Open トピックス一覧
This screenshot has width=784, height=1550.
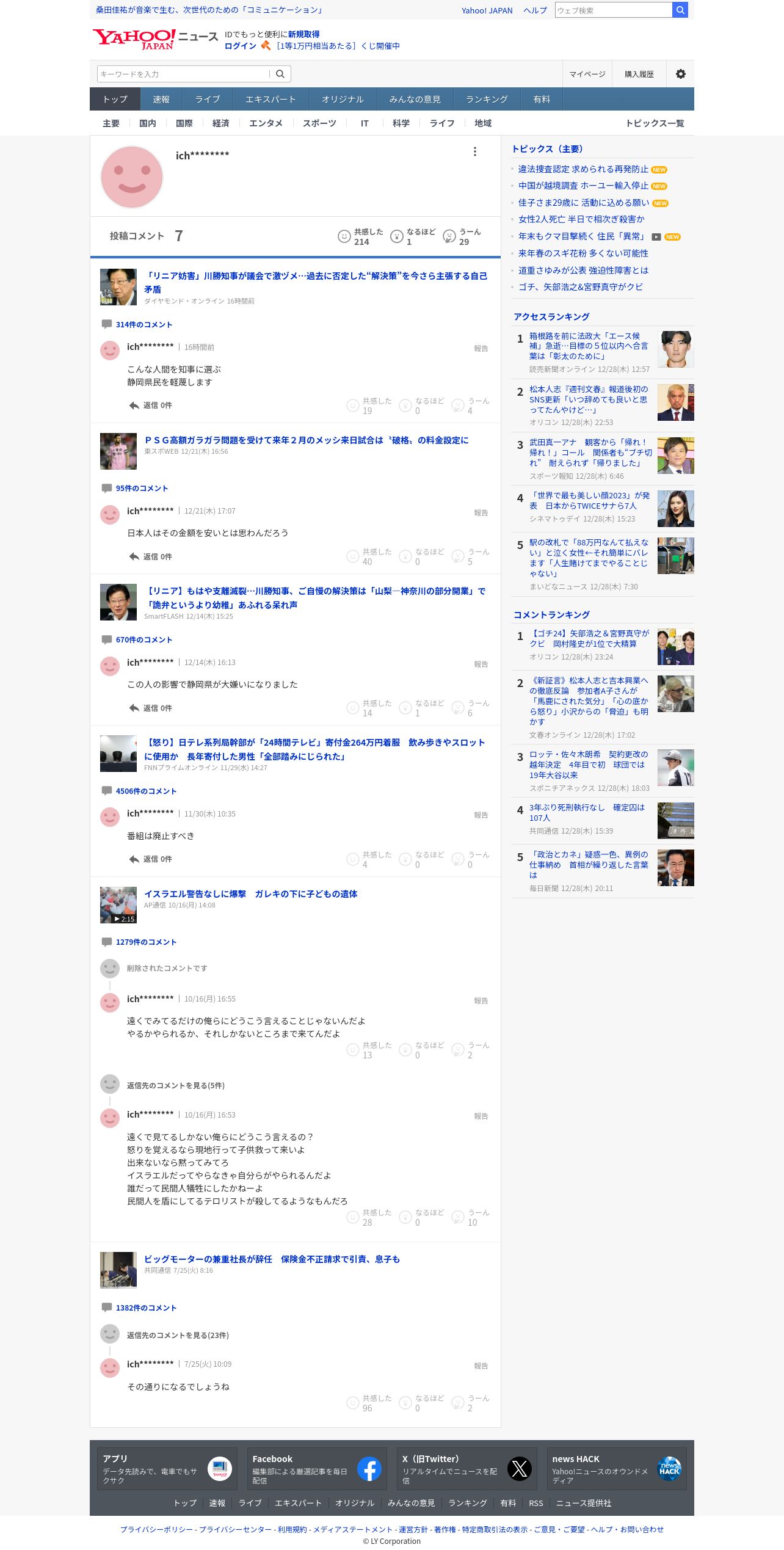tap(655, 123)
